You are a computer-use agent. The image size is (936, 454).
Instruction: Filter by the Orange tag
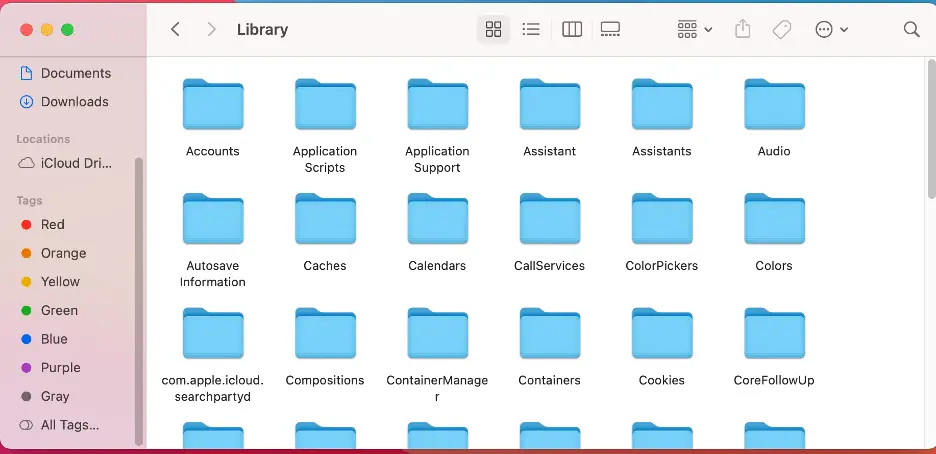pyautogui.click(x=54, y=254)
